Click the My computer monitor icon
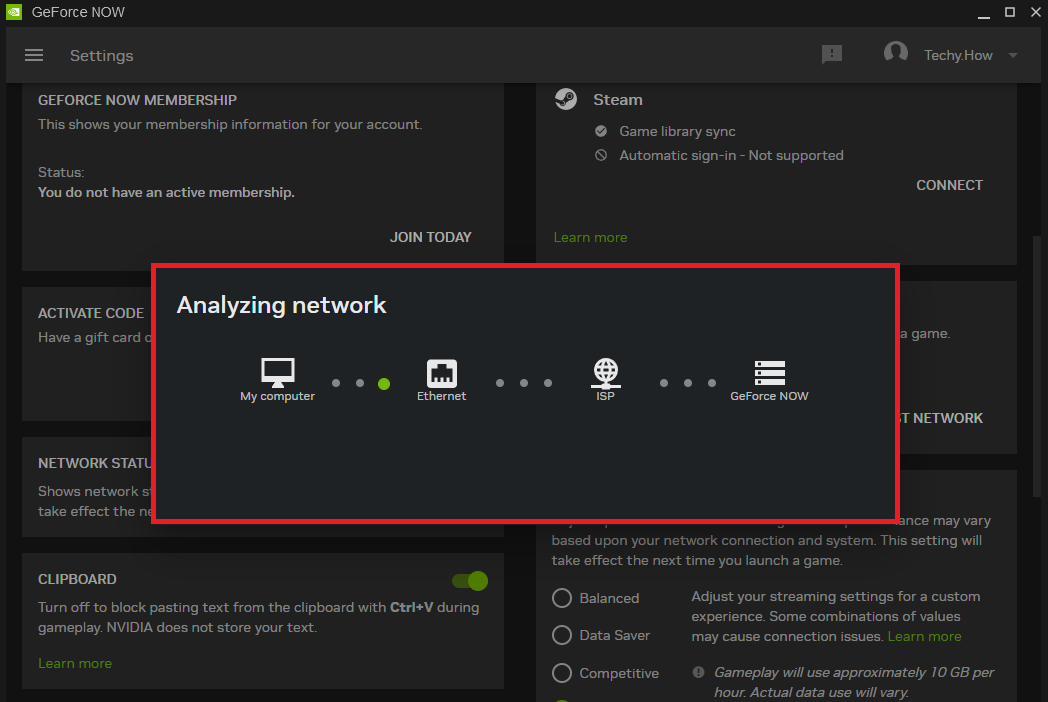 277,372
